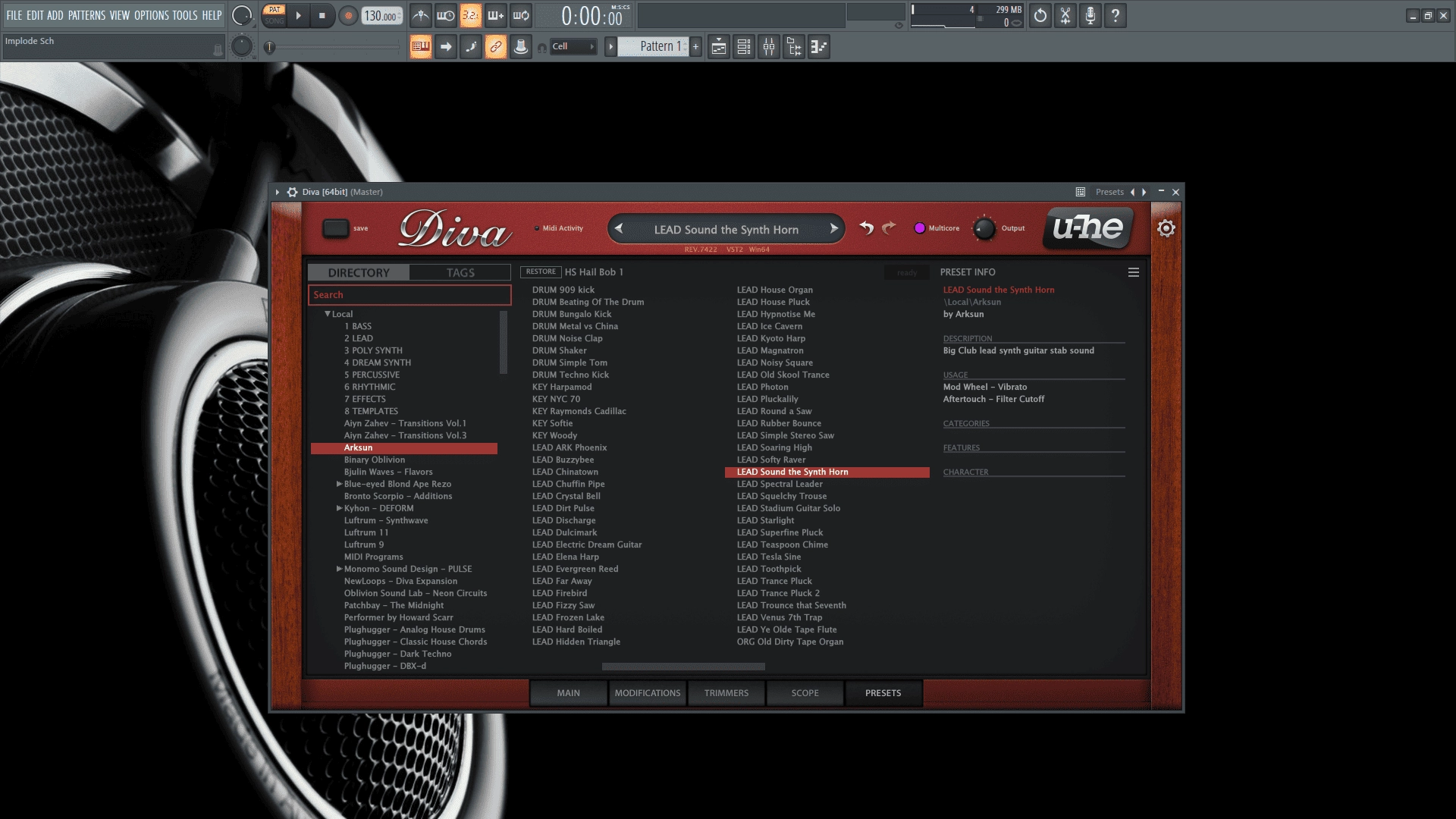Viewport: 1456px width, 819px height.
Task: Switch to the DIRECTORY tab
Action: click(359, 272)
